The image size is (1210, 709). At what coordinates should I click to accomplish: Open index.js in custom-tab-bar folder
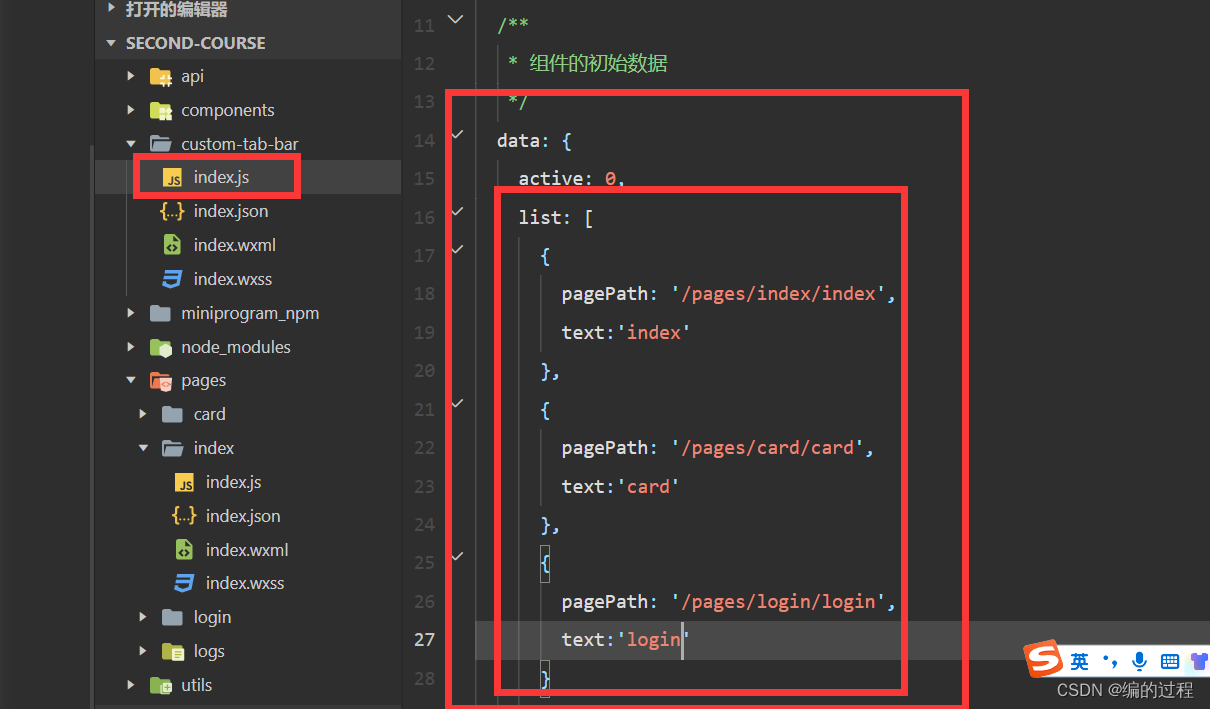pos(221,177)
